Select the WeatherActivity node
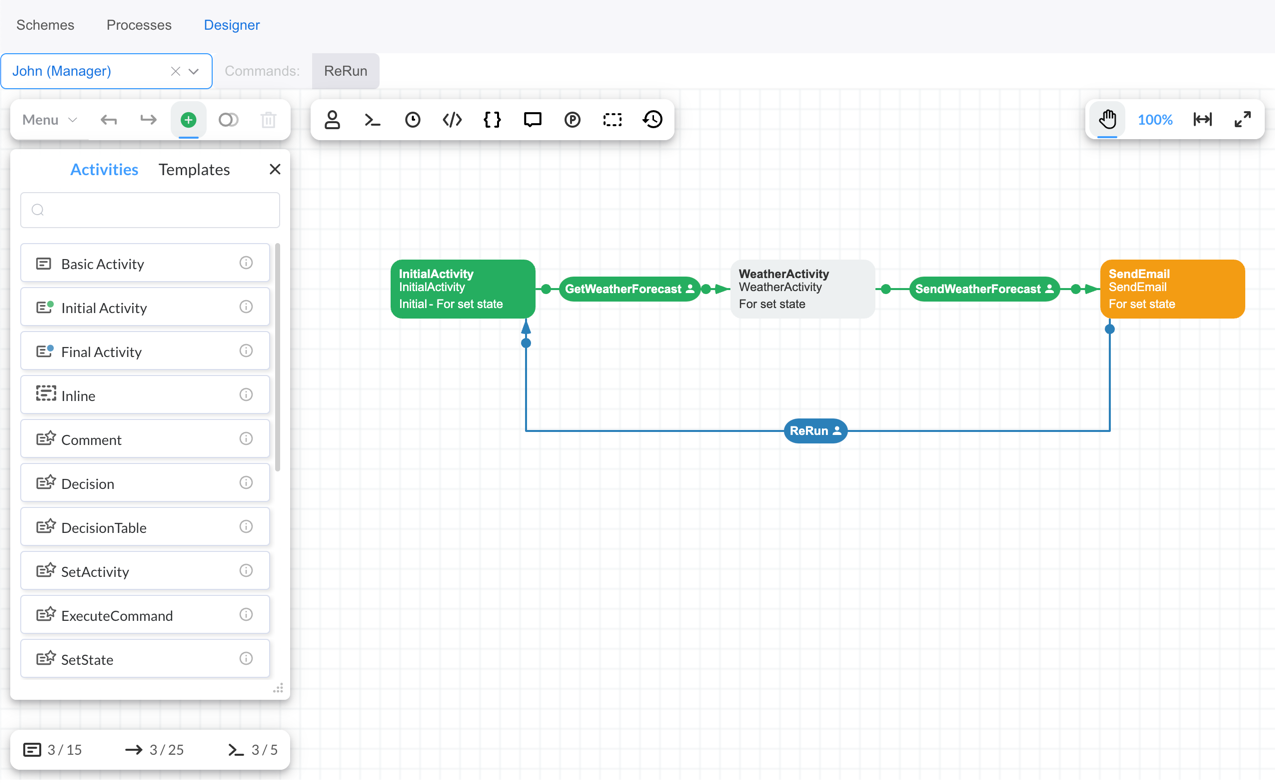Screen dimensions: 1275x783 (803, 289)
